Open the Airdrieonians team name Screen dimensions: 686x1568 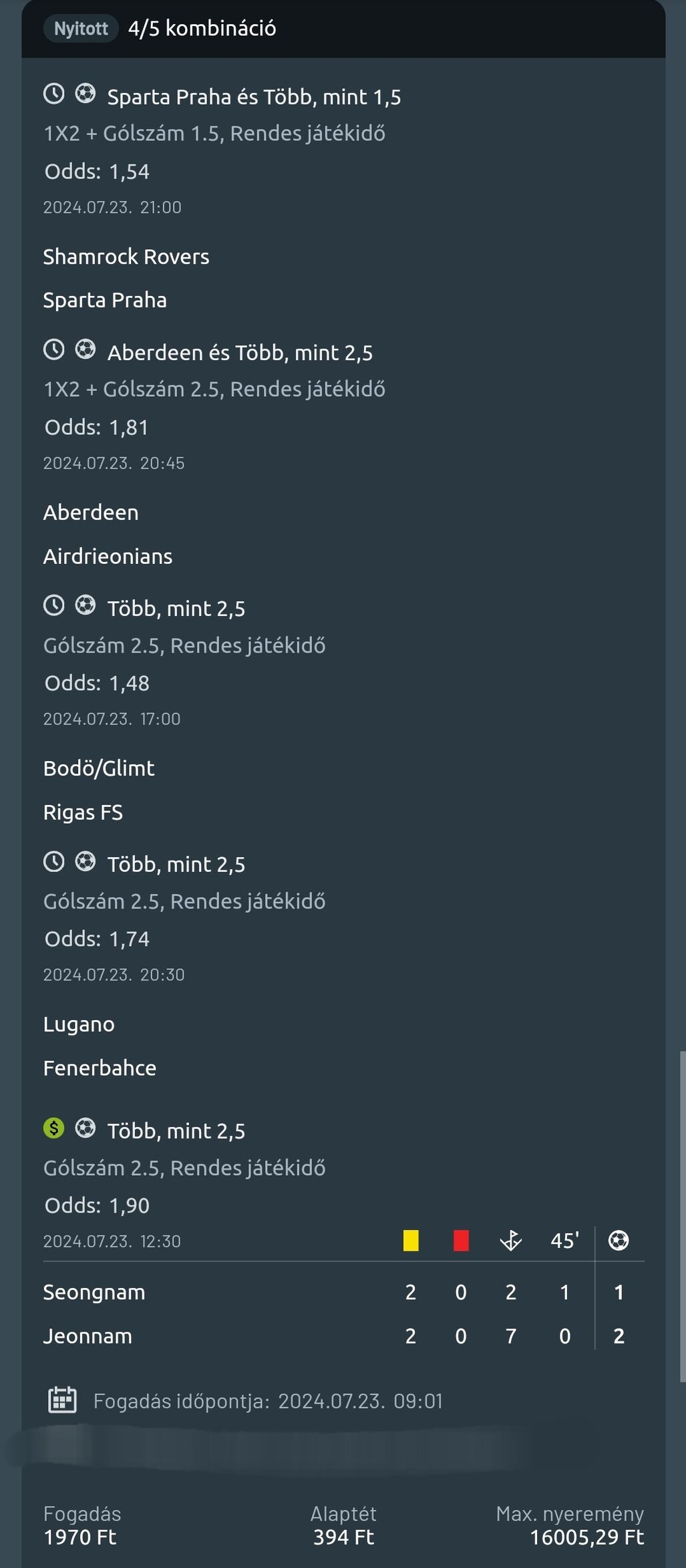point(108,556)
